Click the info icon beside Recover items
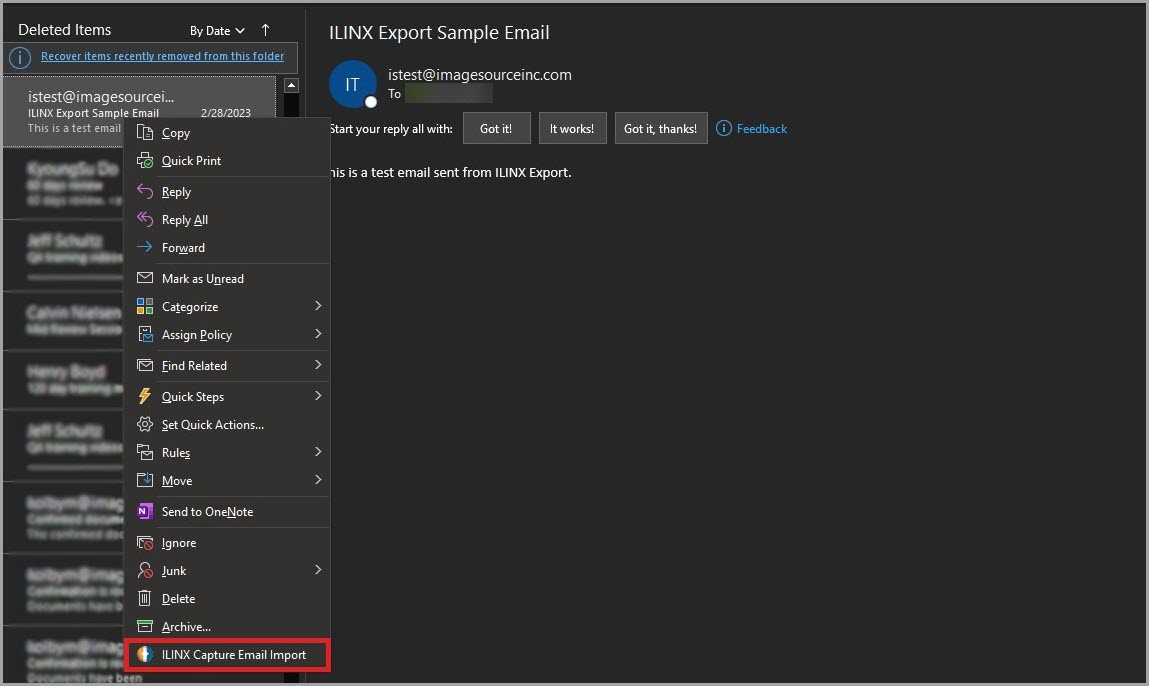Image resolution: width=1149 pixels, height=686 pixels. click(x=20, y=56)
